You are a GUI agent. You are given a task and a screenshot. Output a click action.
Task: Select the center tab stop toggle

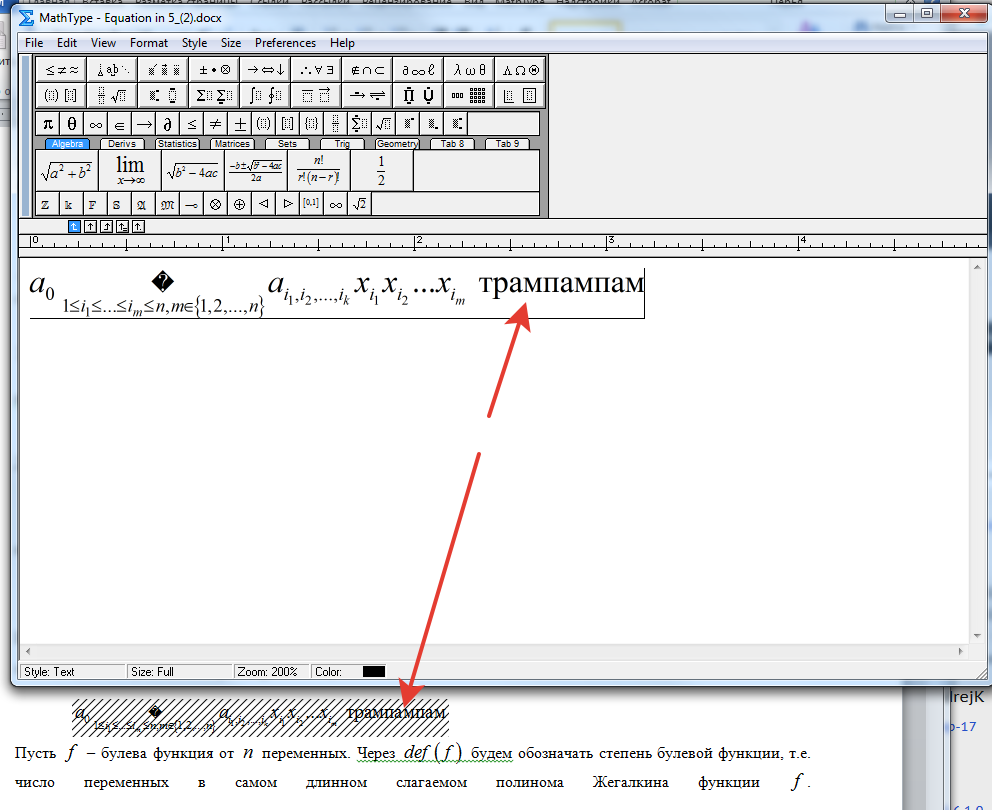coord(90,227)
